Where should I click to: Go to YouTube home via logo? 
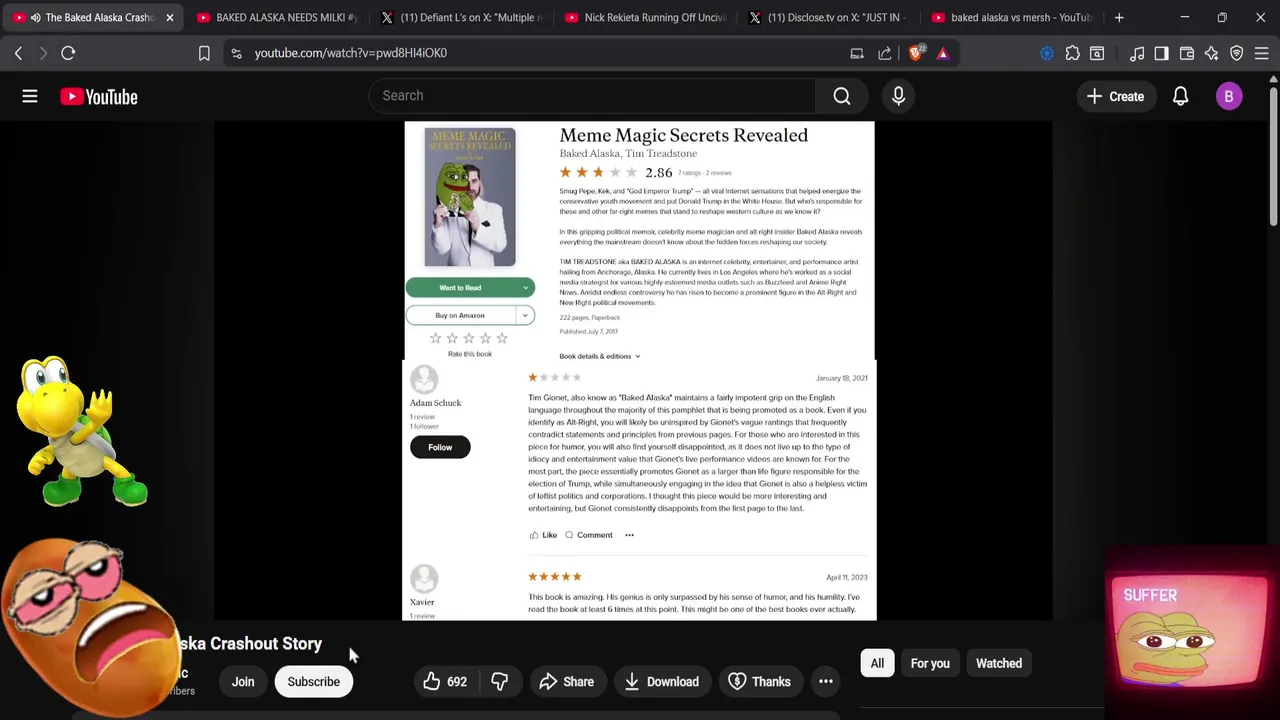pos(98,97)
